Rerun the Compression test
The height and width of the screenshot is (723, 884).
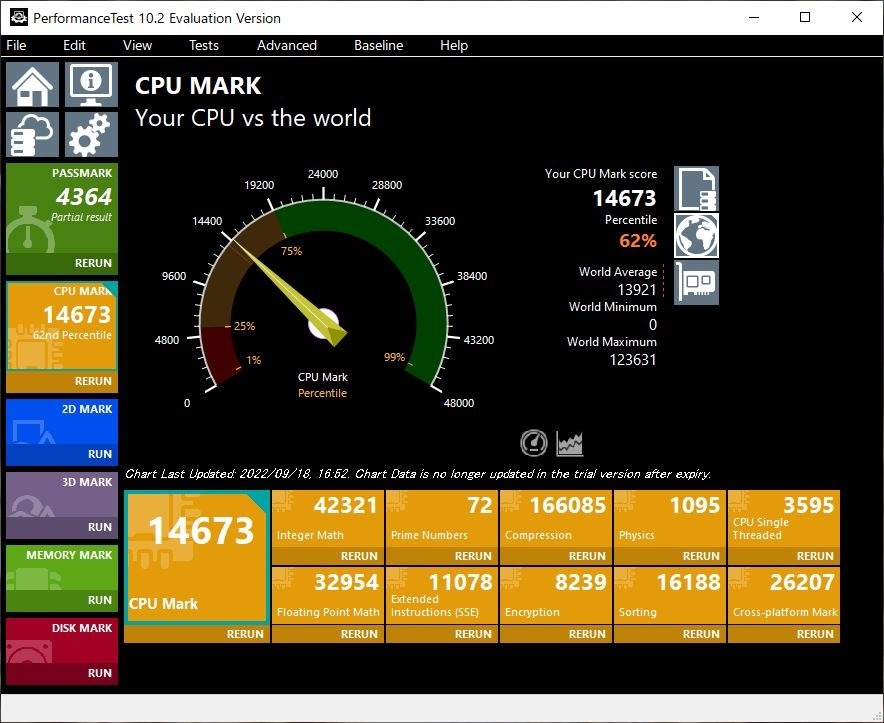pyautogui.click(x=556, y=556)
